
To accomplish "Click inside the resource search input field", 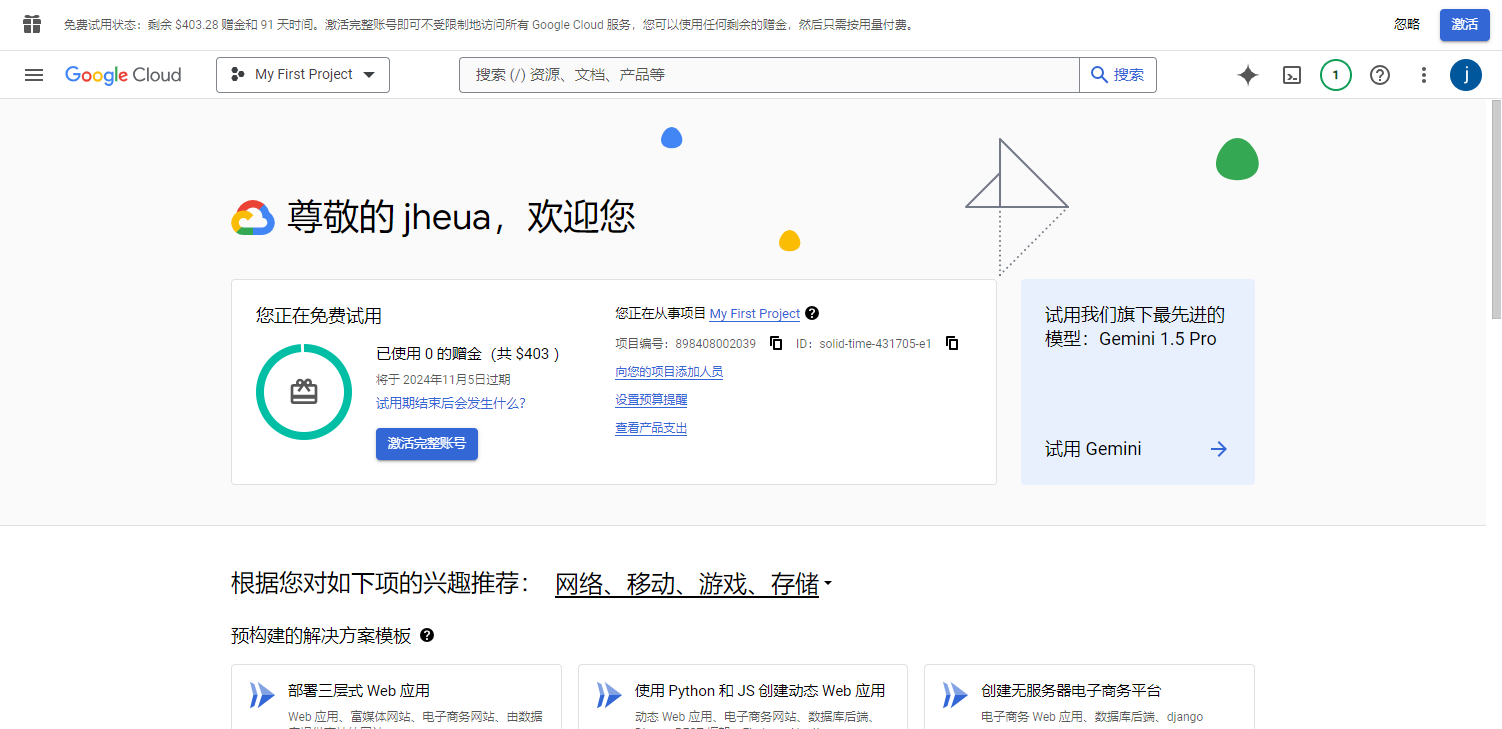I will [x=700, y=74].
